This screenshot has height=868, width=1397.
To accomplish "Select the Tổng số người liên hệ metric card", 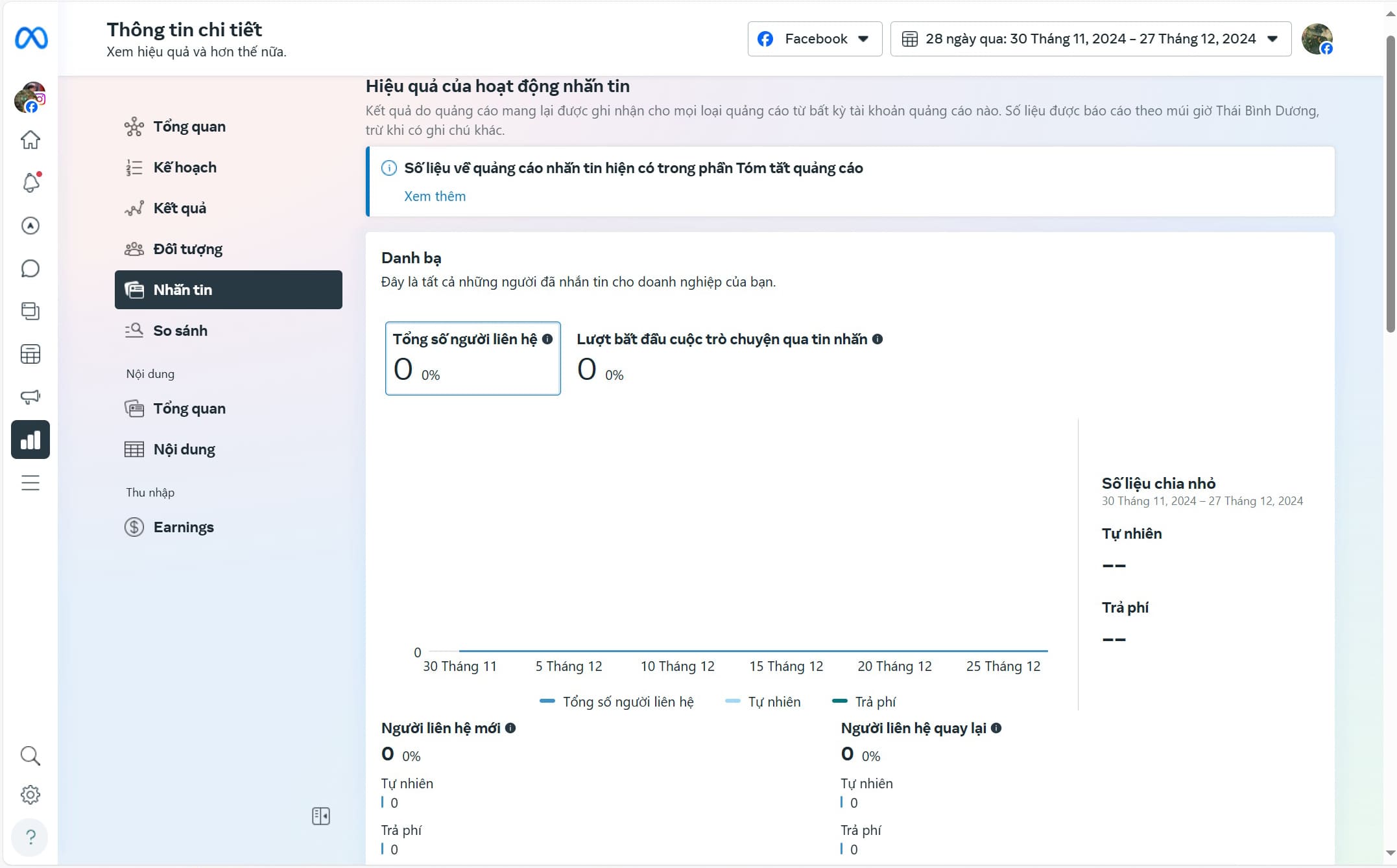I will coord(473,358).
